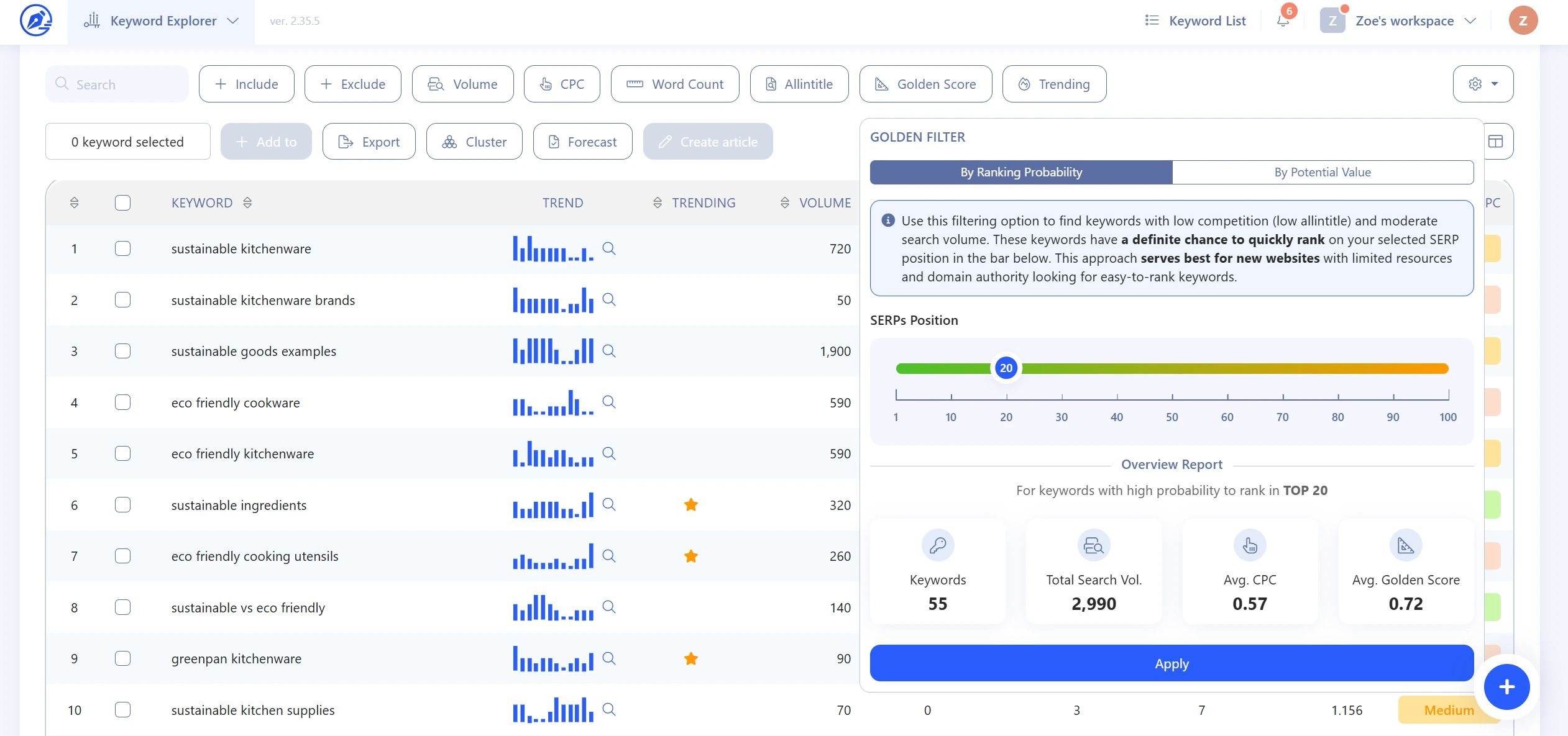Switch to By Potential Value tab
1568x736 pixels.
click(x=1322, y=171)
